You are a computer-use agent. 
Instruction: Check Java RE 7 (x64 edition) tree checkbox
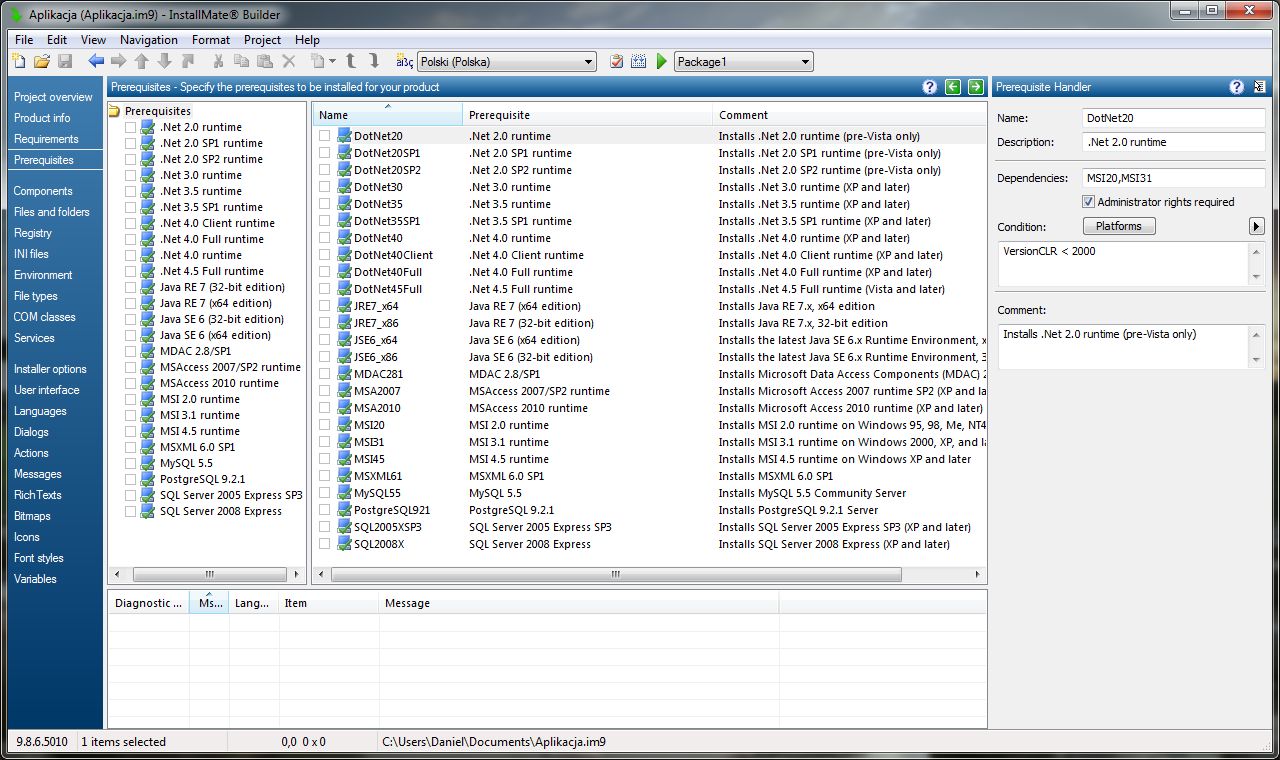tap(130, 303)
